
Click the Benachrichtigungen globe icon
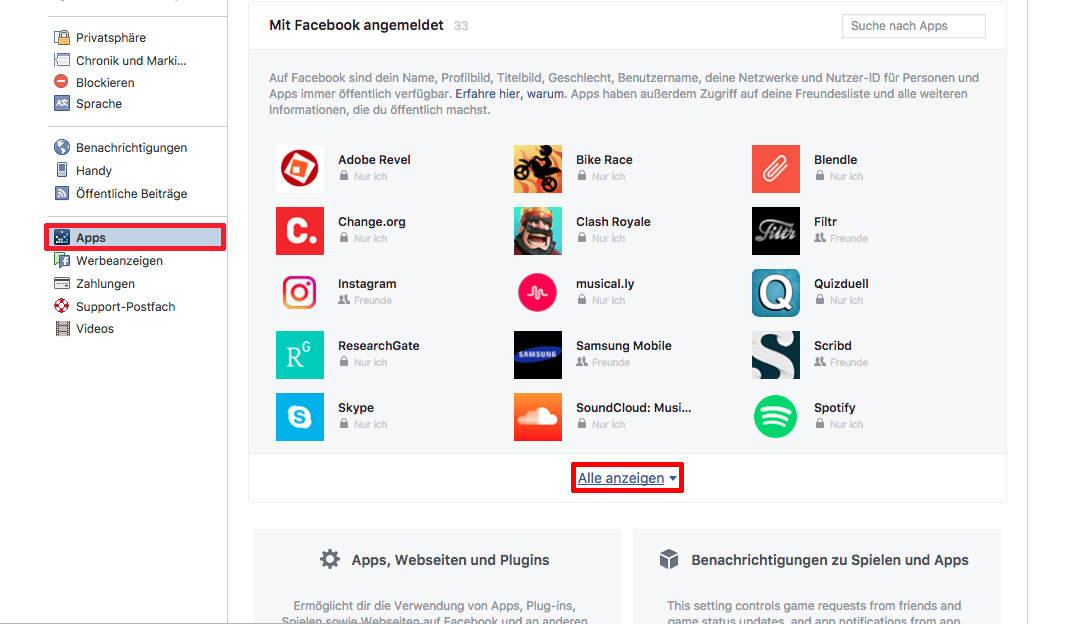tap(62, 147)
